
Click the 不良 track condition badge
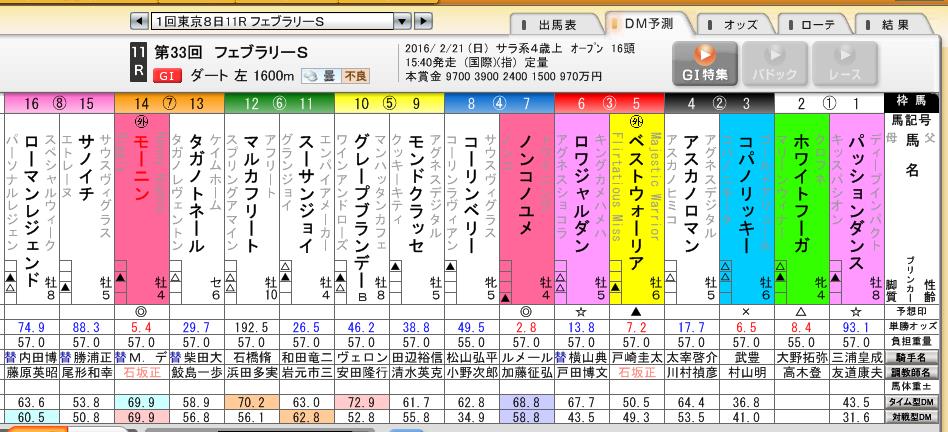[x=355, y=77]
